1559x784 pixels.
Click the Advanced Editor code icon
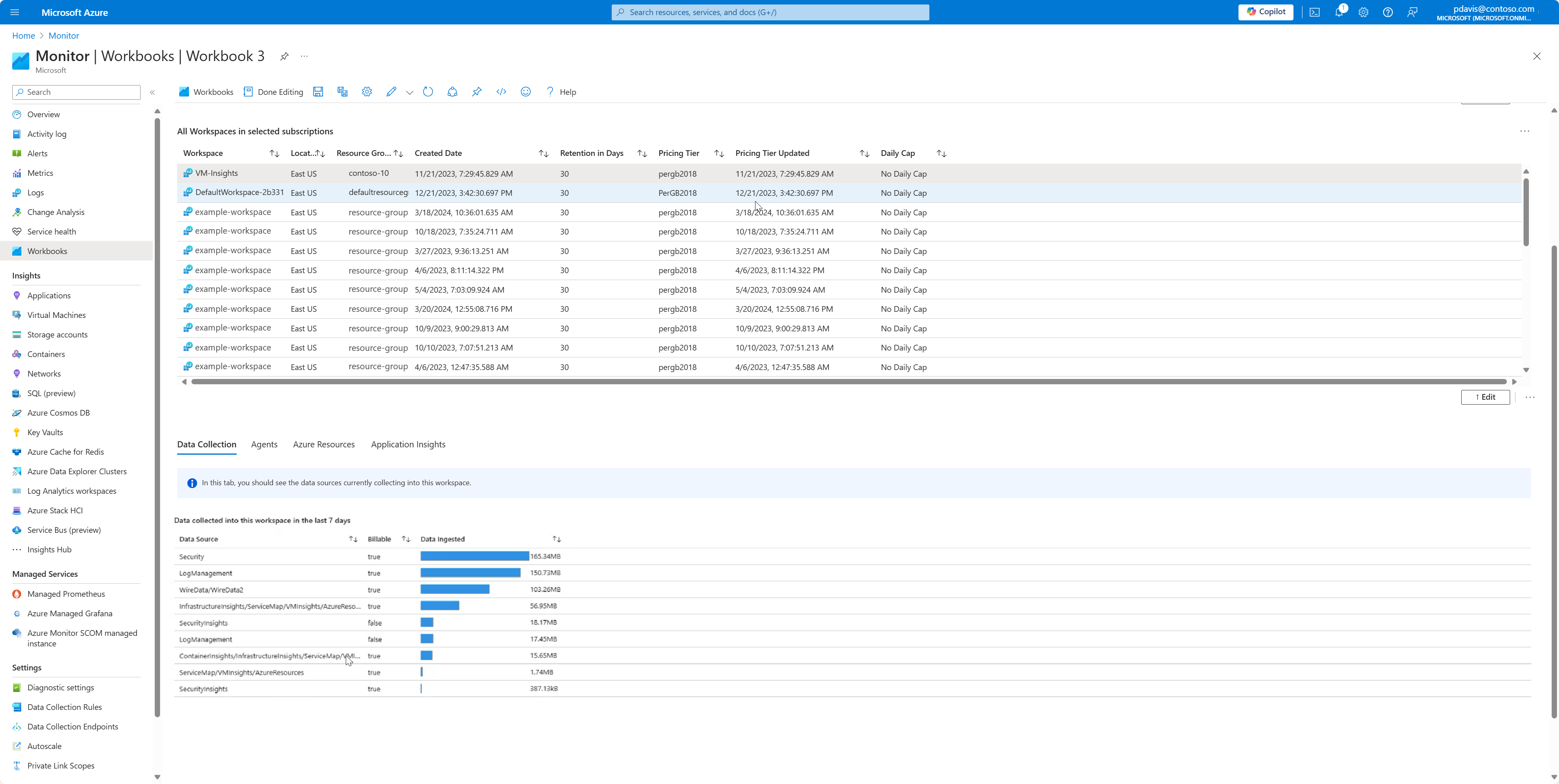(x=501, y=92)
